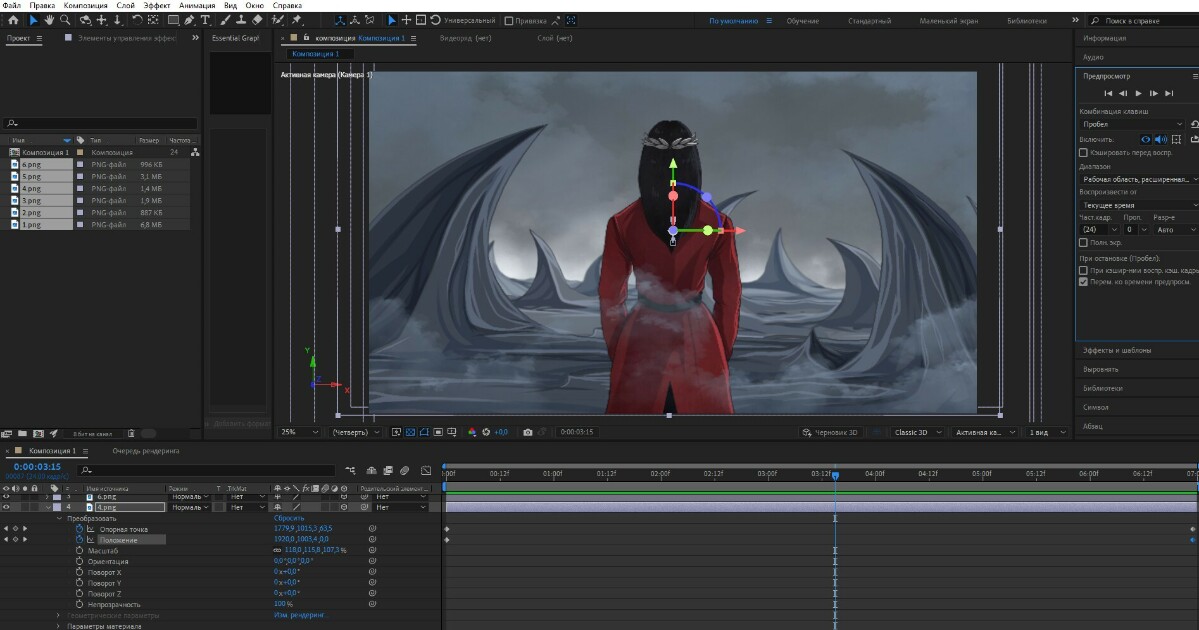
Task: Select the Puppet Pin tool
Action: pyautogui.click(x=297, y=20)
